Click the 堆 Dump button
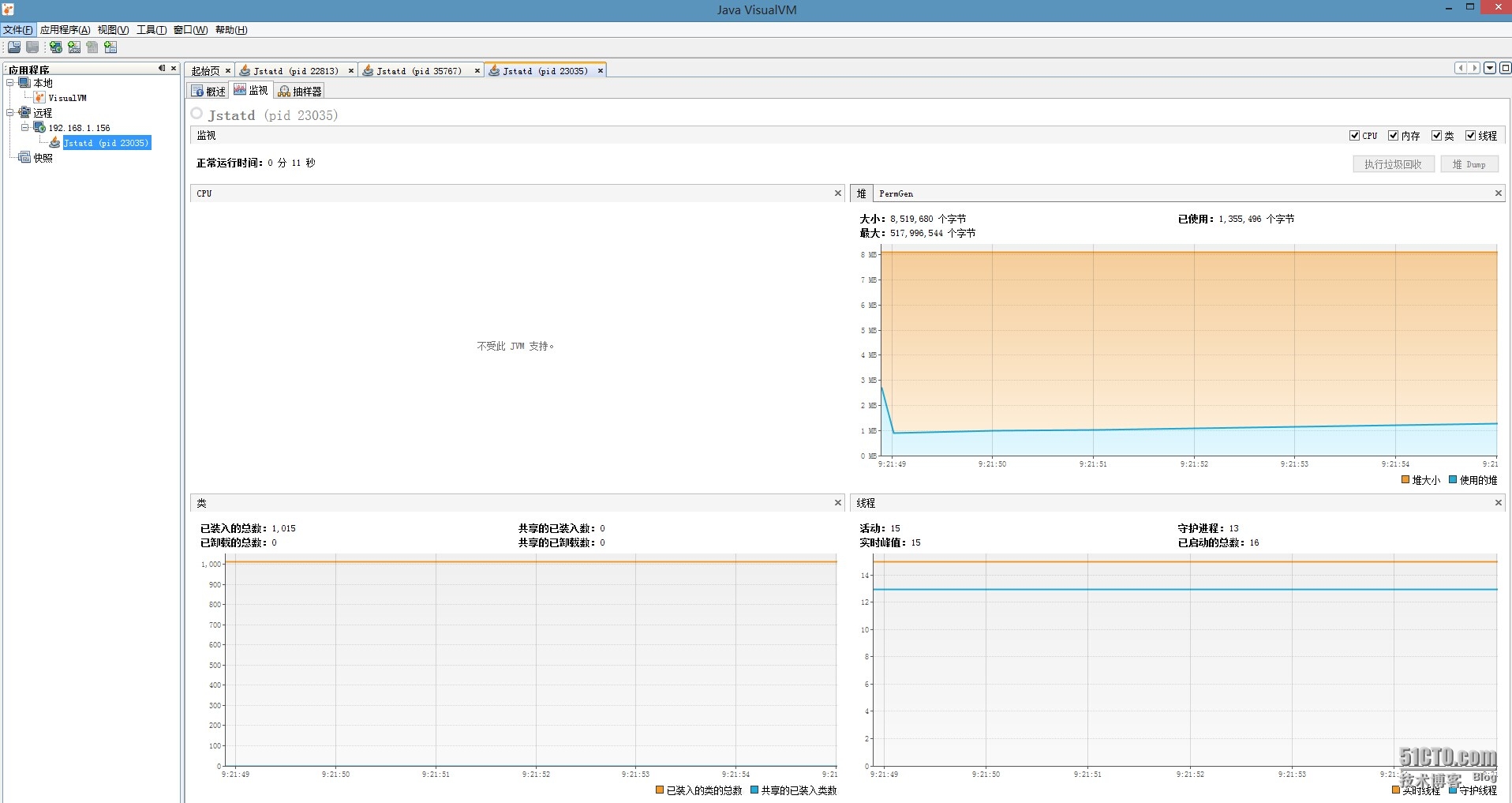Screen dimensions: 1512x803 1469,164
